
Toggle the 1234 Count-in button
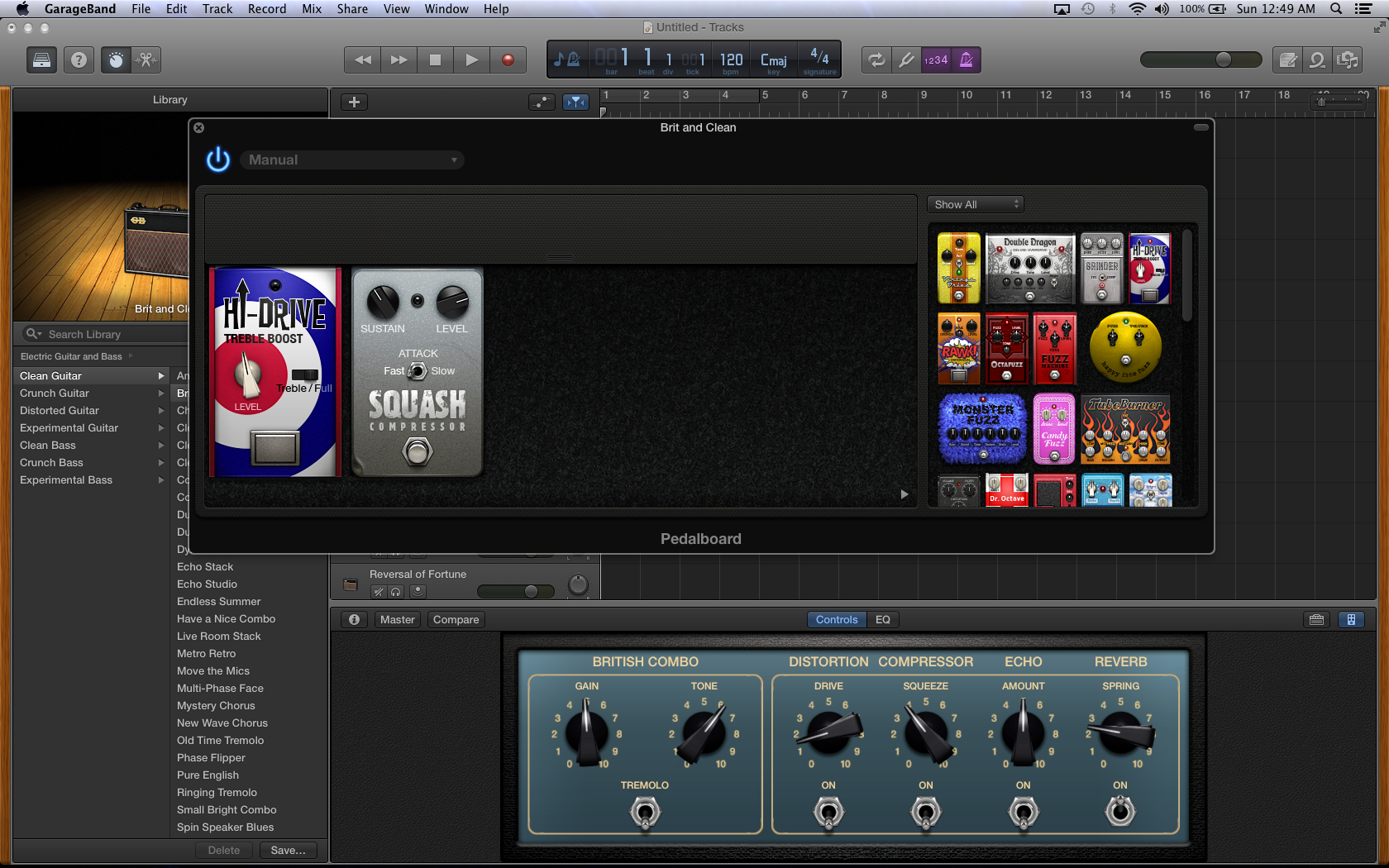pos(936,60)
